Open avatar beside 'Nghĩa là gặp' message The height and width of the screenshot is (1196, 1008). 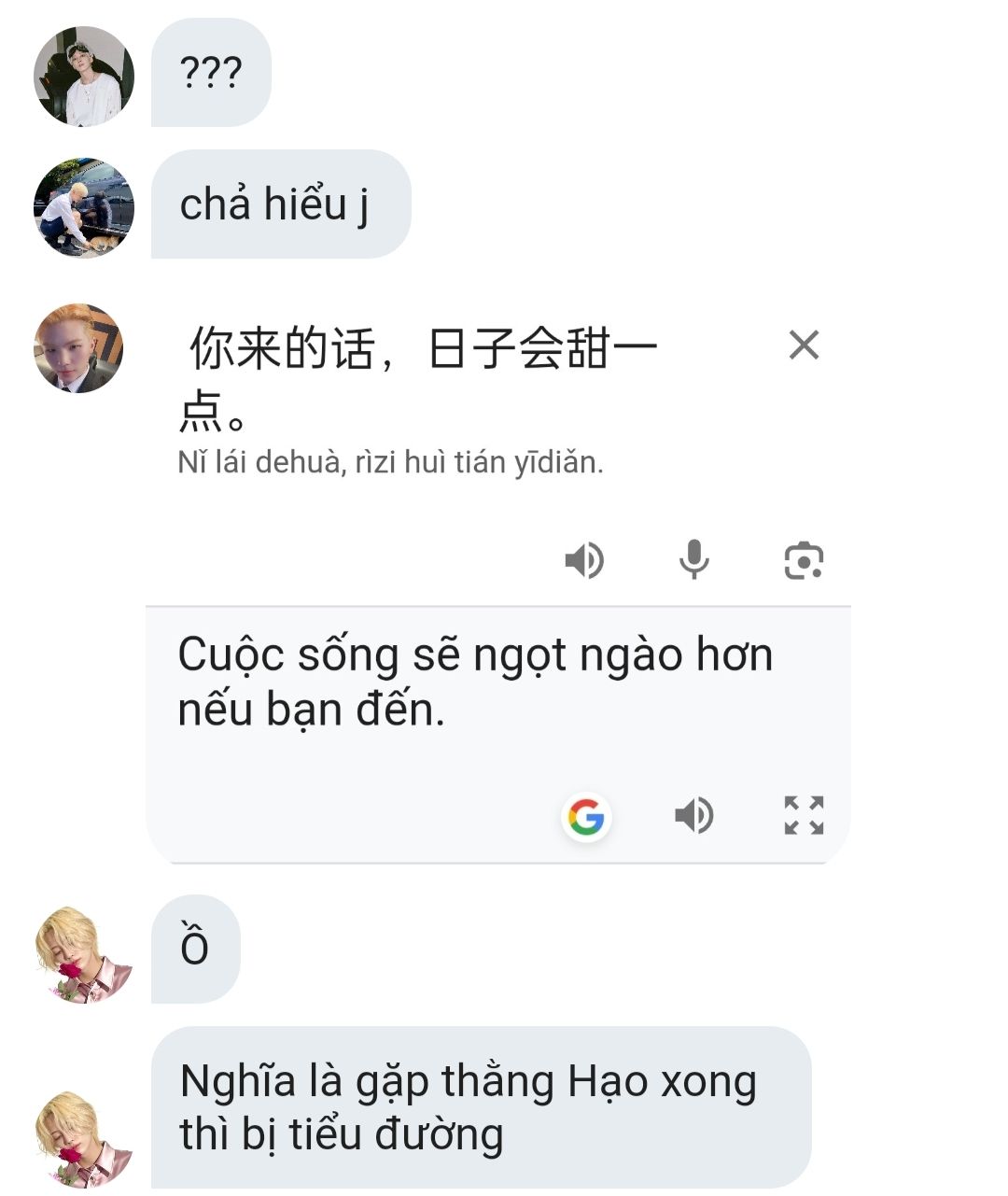pos(84,1139)
